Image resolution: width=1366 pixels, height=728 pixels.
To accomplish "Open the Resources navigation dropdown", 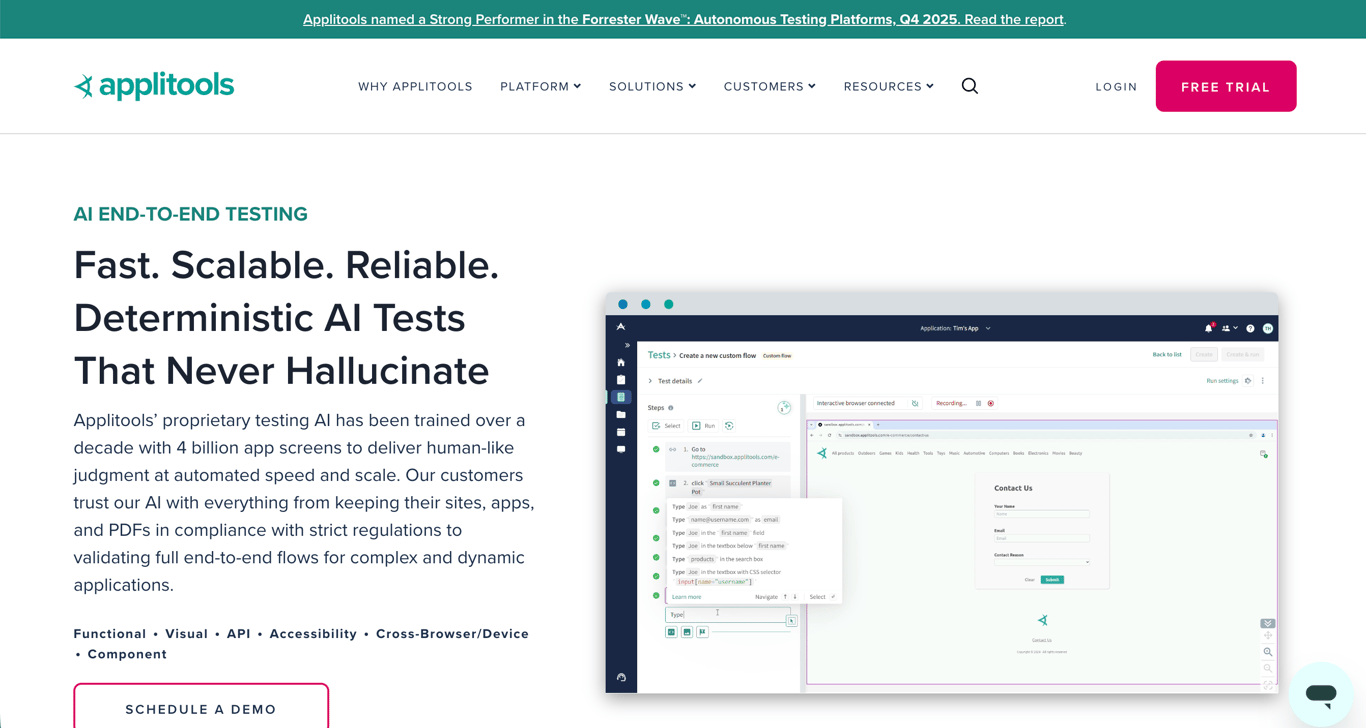I will tap(888, 86).
